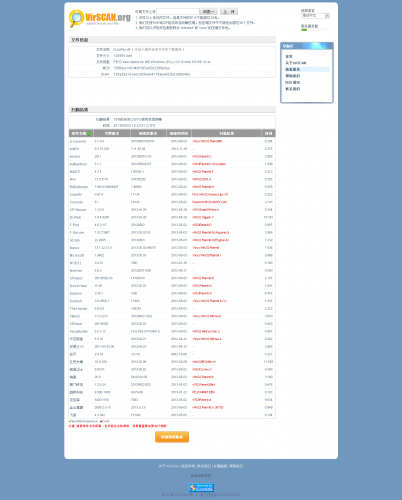Open the 关于VirSCAN link in page footer
The height and width of the screenshot is (500, 402).
coord(169,466)
